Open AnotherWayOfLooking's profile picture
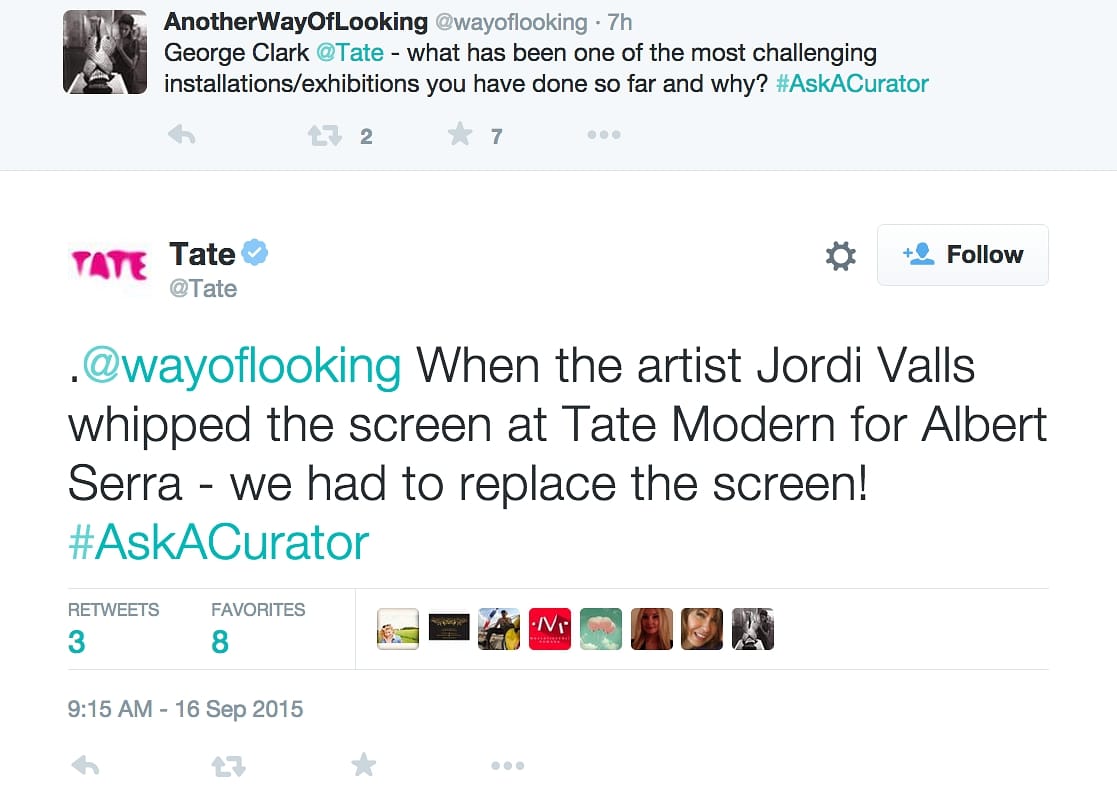This screenshot has height=785, width=1117. (104, 52)
